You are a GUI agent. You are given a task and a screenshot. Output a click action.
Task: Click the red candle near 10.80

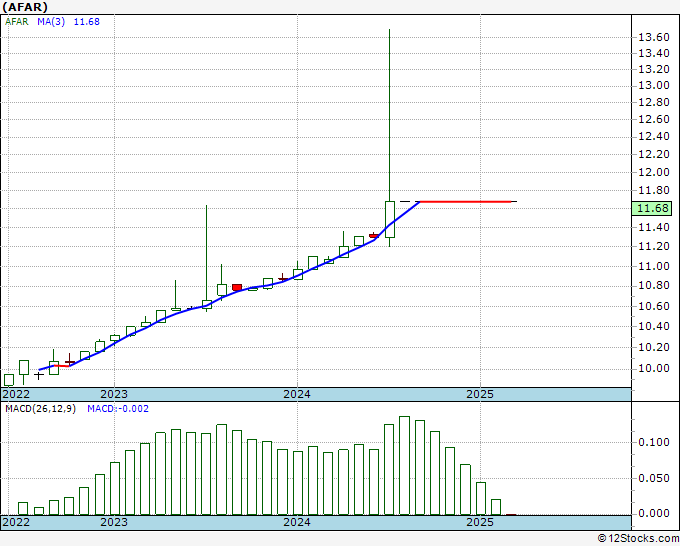237,287
